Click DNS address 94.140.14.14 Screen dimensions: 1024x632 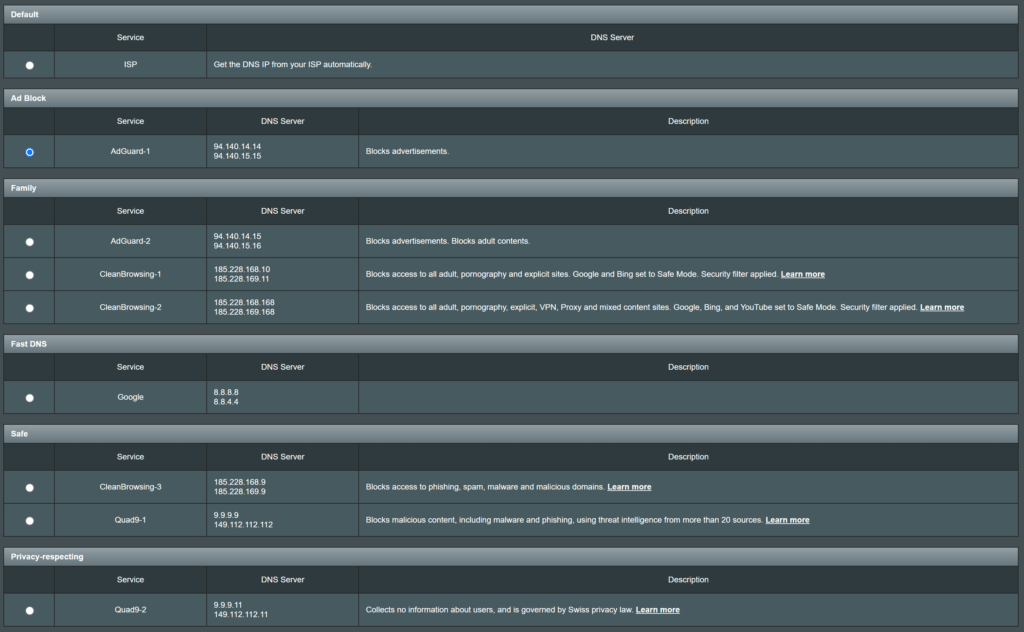[237, 147]
